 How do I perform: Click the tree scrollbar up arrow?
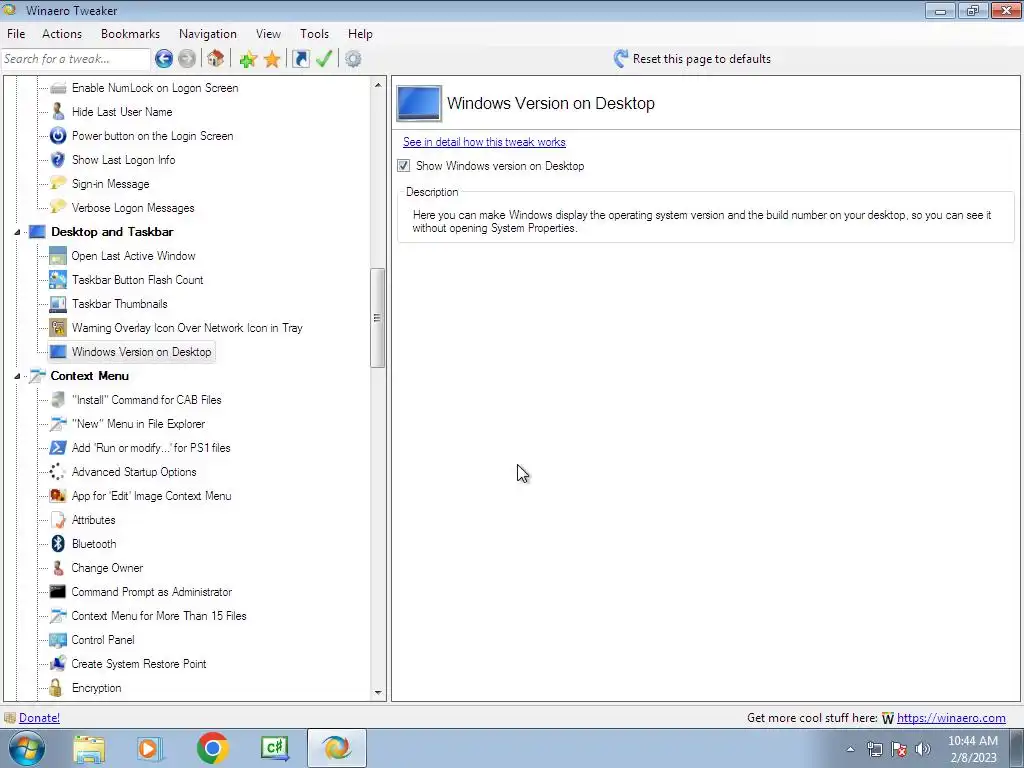[377, 85]
